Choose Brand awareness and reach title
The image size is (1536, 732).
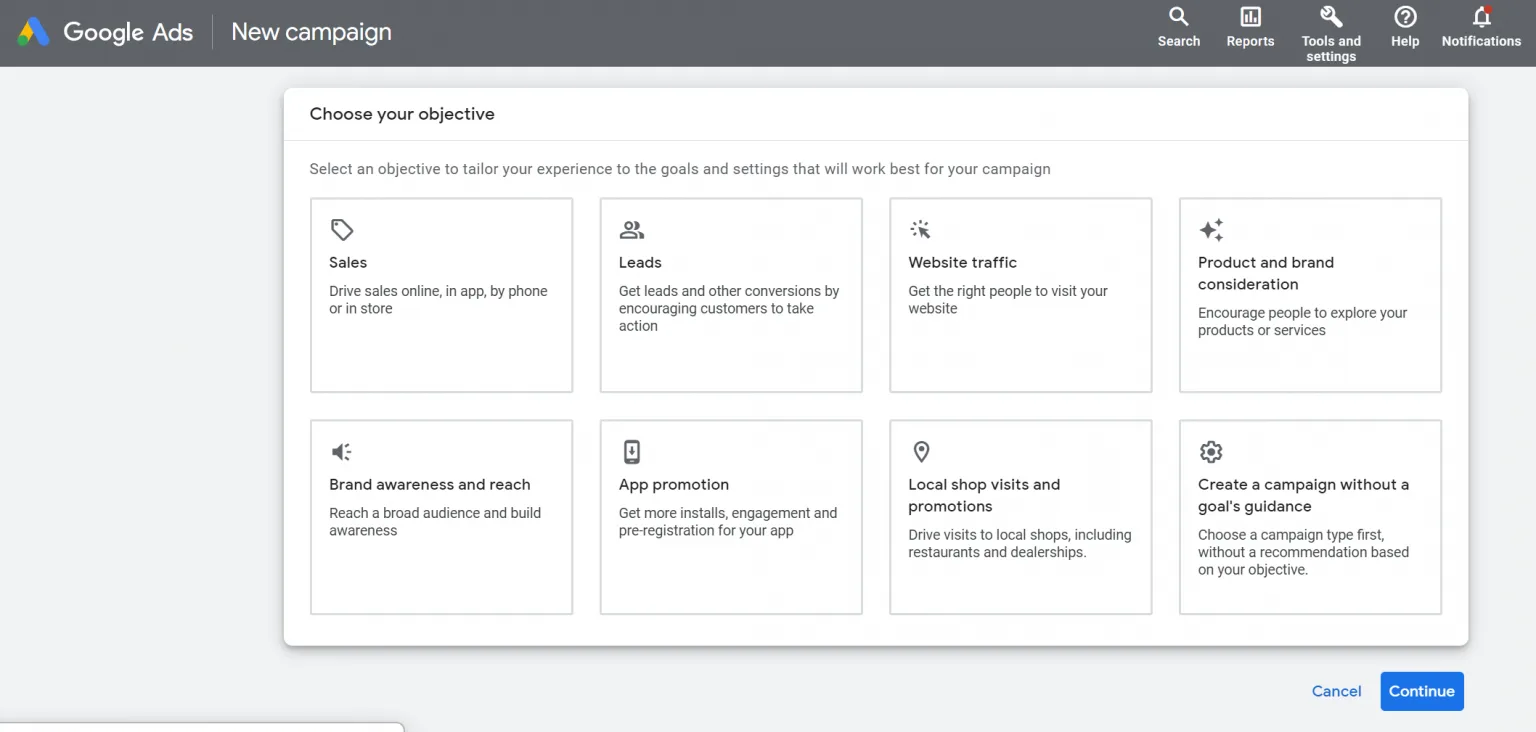tap(430, 484)
